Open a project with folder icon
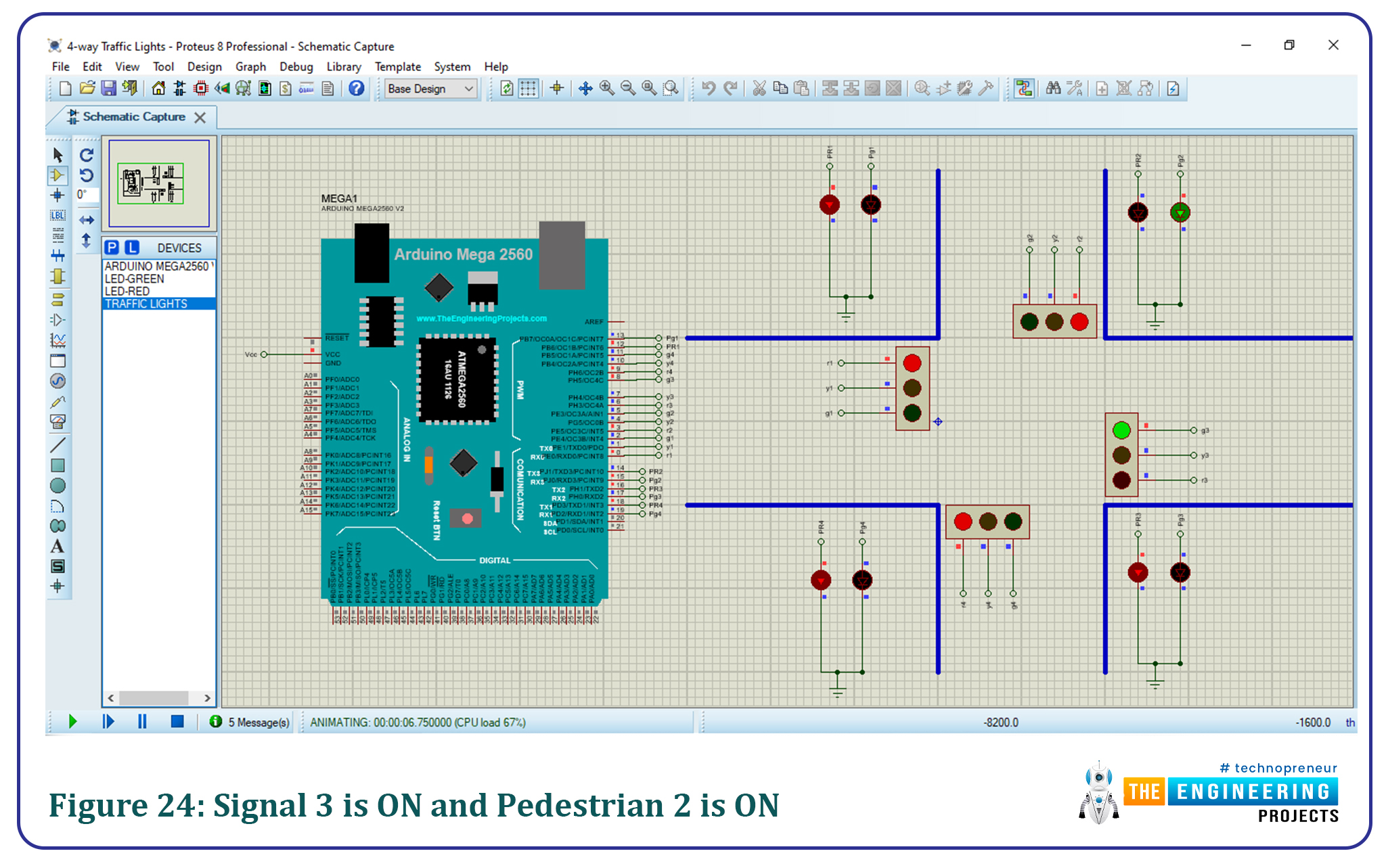 87,89
